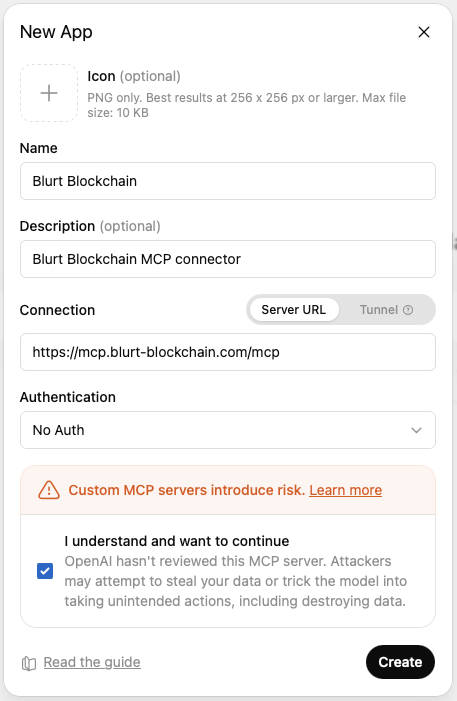Click the server URL input field

[x=228, y=352]
